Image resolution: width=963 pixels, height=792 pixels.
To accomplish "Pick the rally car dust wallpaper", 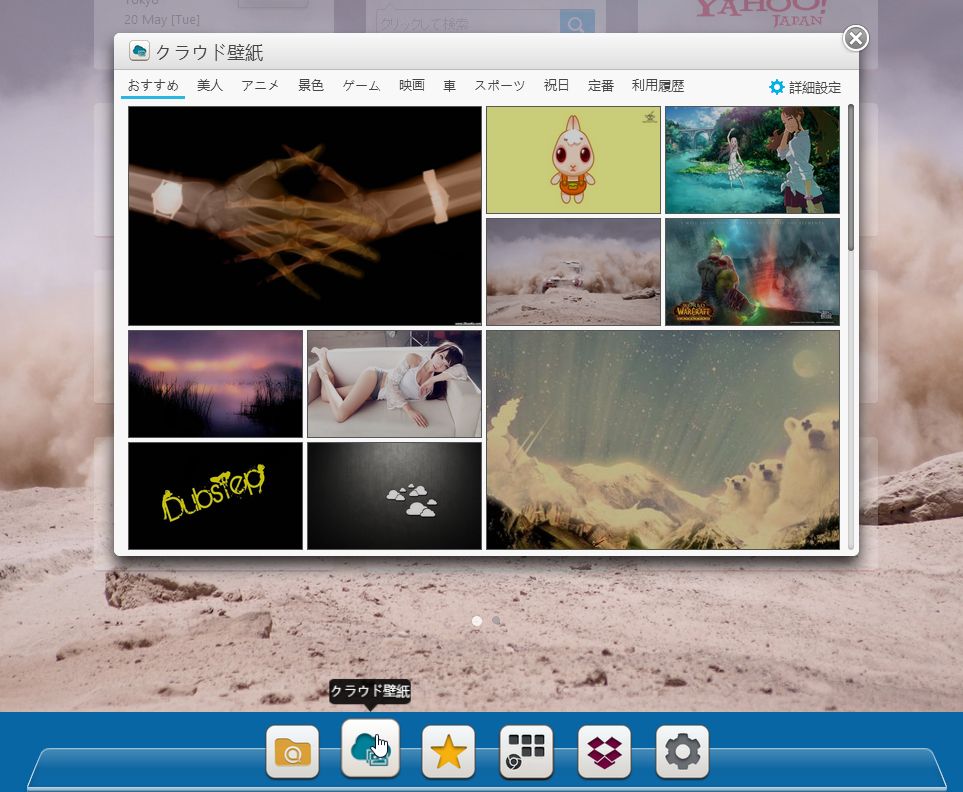I will point(574,272).
